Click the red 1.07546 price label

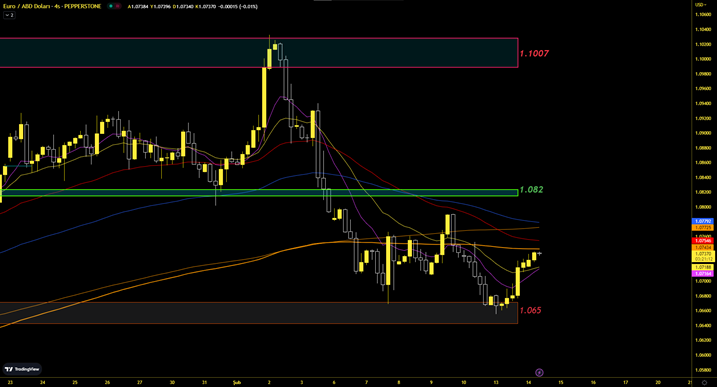point(703,241)
